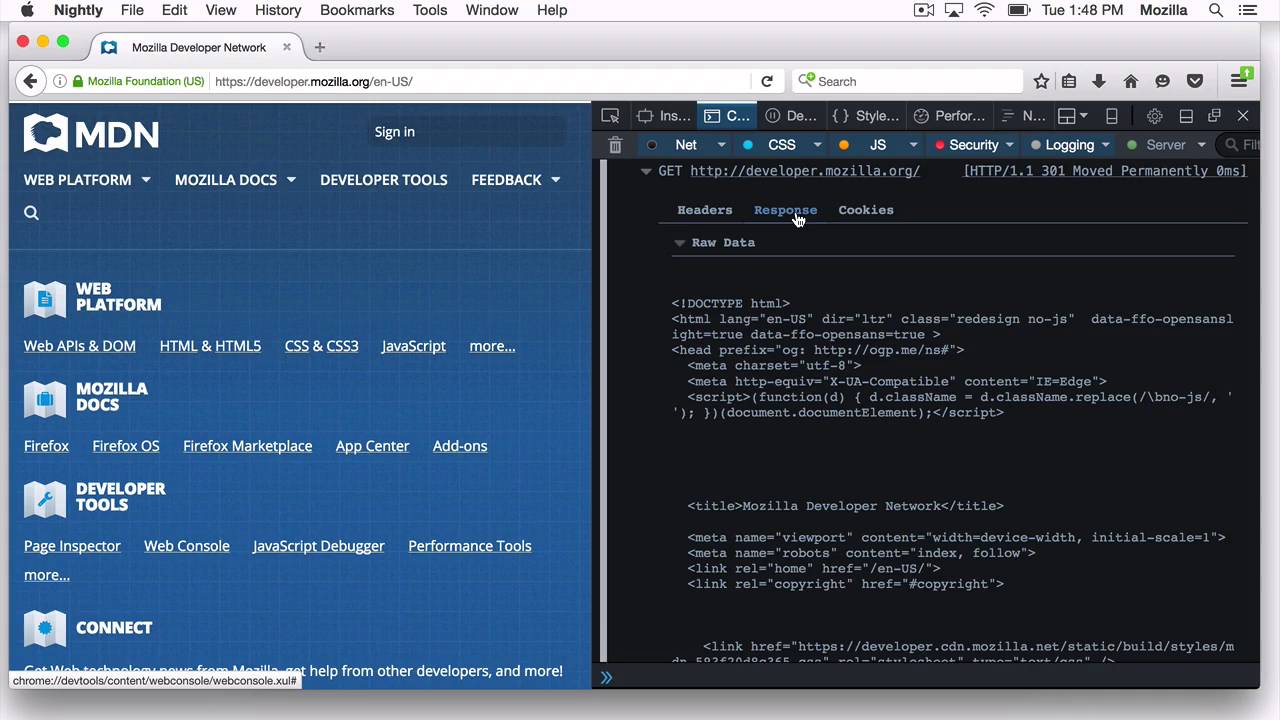Switch to the Cookies tab

[x=866, y=210]
